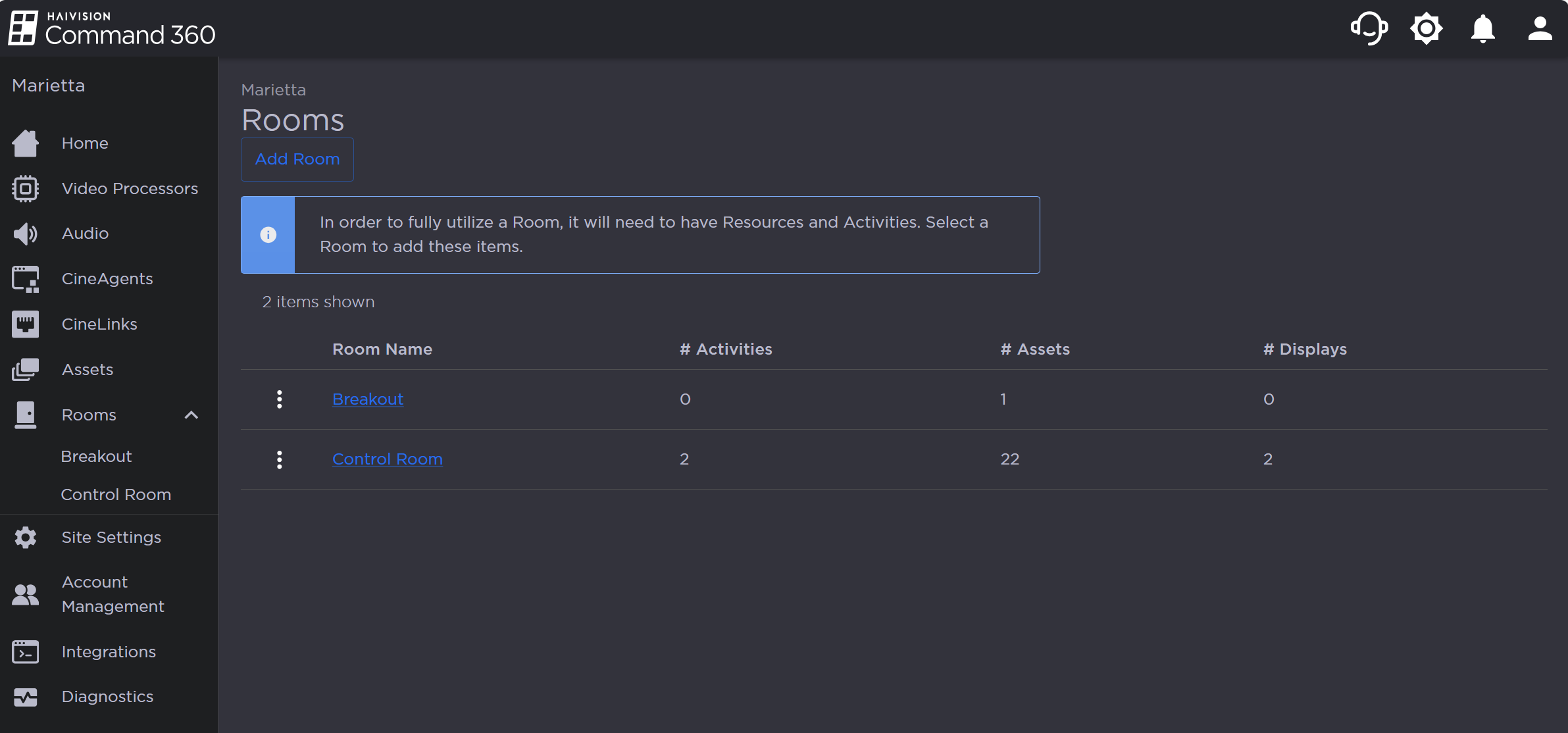This screenshot has width=1568, height=733.
Task: Go to Site Settings
Action: (x=111, y=538)
